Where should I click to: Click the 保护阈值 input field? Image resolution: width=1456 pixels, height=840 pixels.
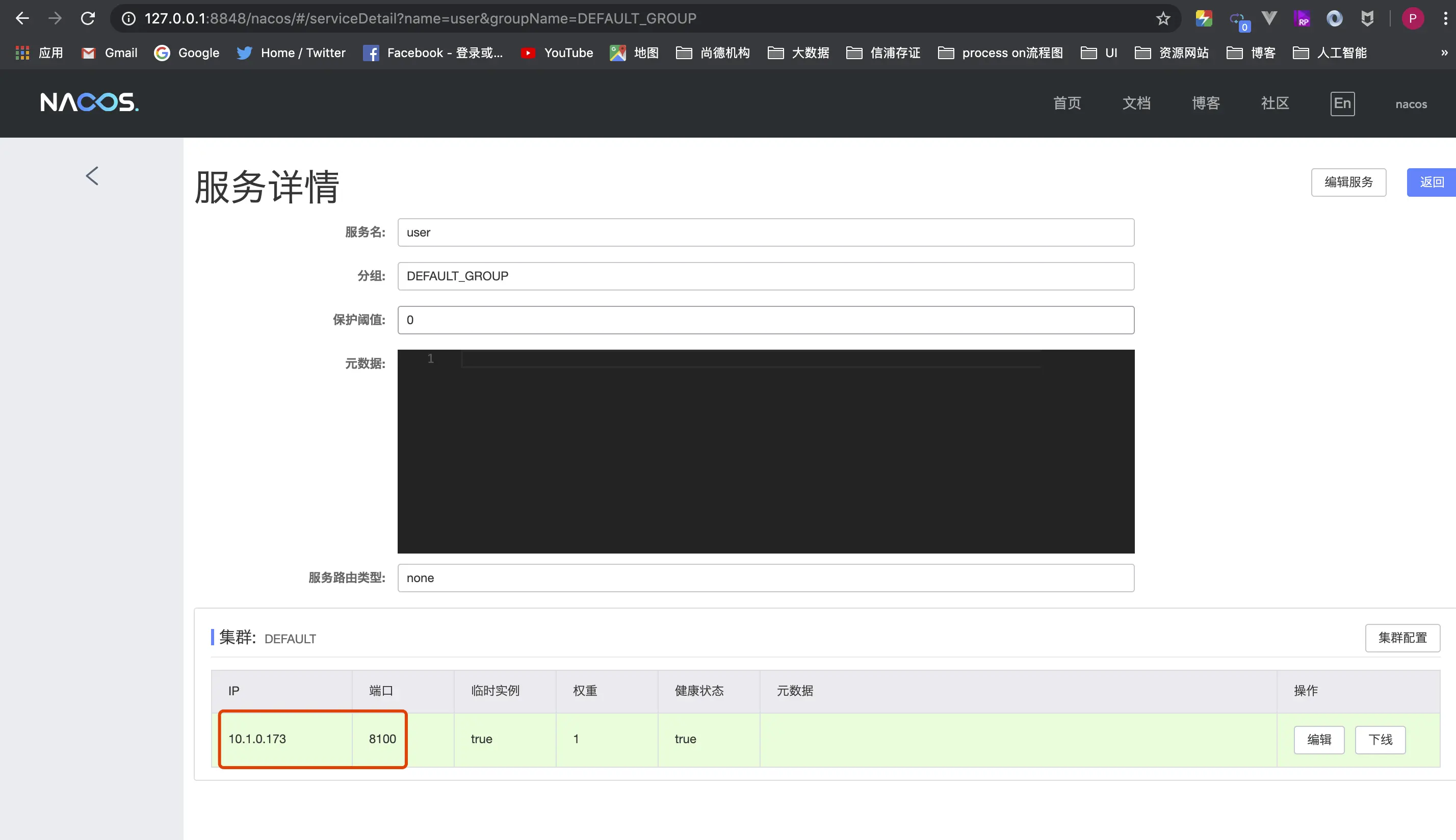point(765,319)
